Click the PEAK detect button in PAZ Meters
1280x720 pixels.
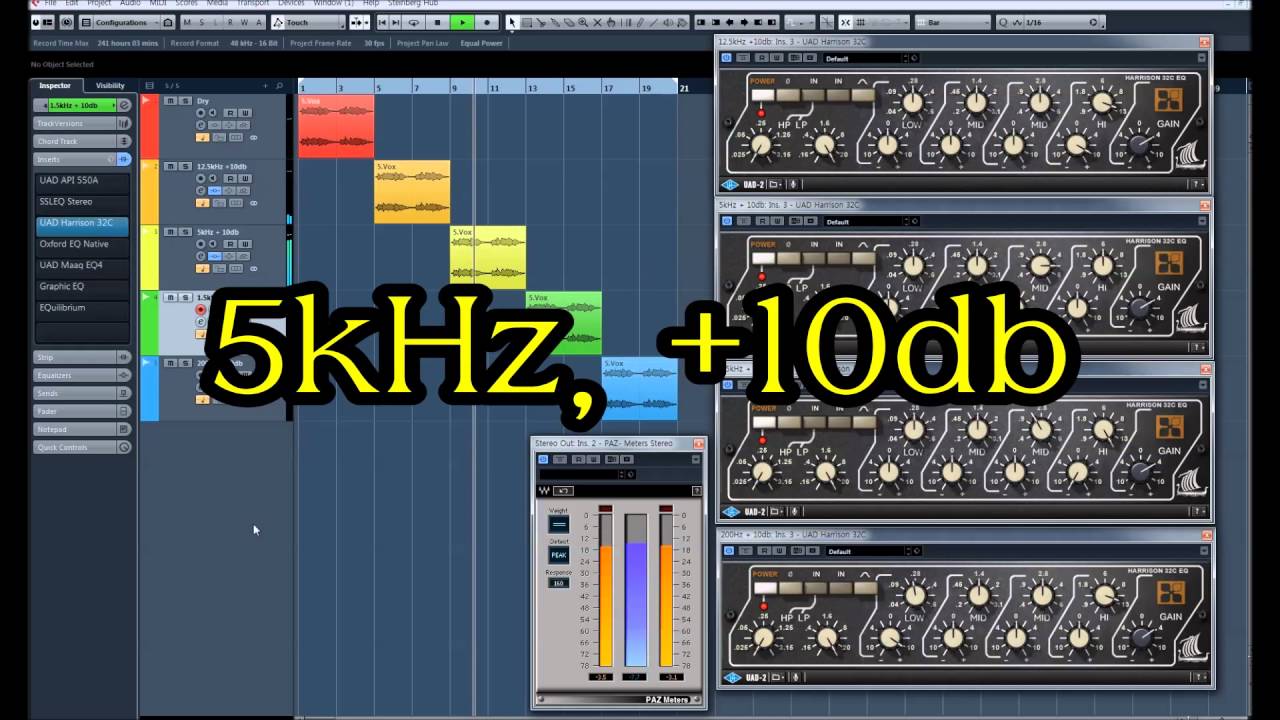tap(558, 554)
